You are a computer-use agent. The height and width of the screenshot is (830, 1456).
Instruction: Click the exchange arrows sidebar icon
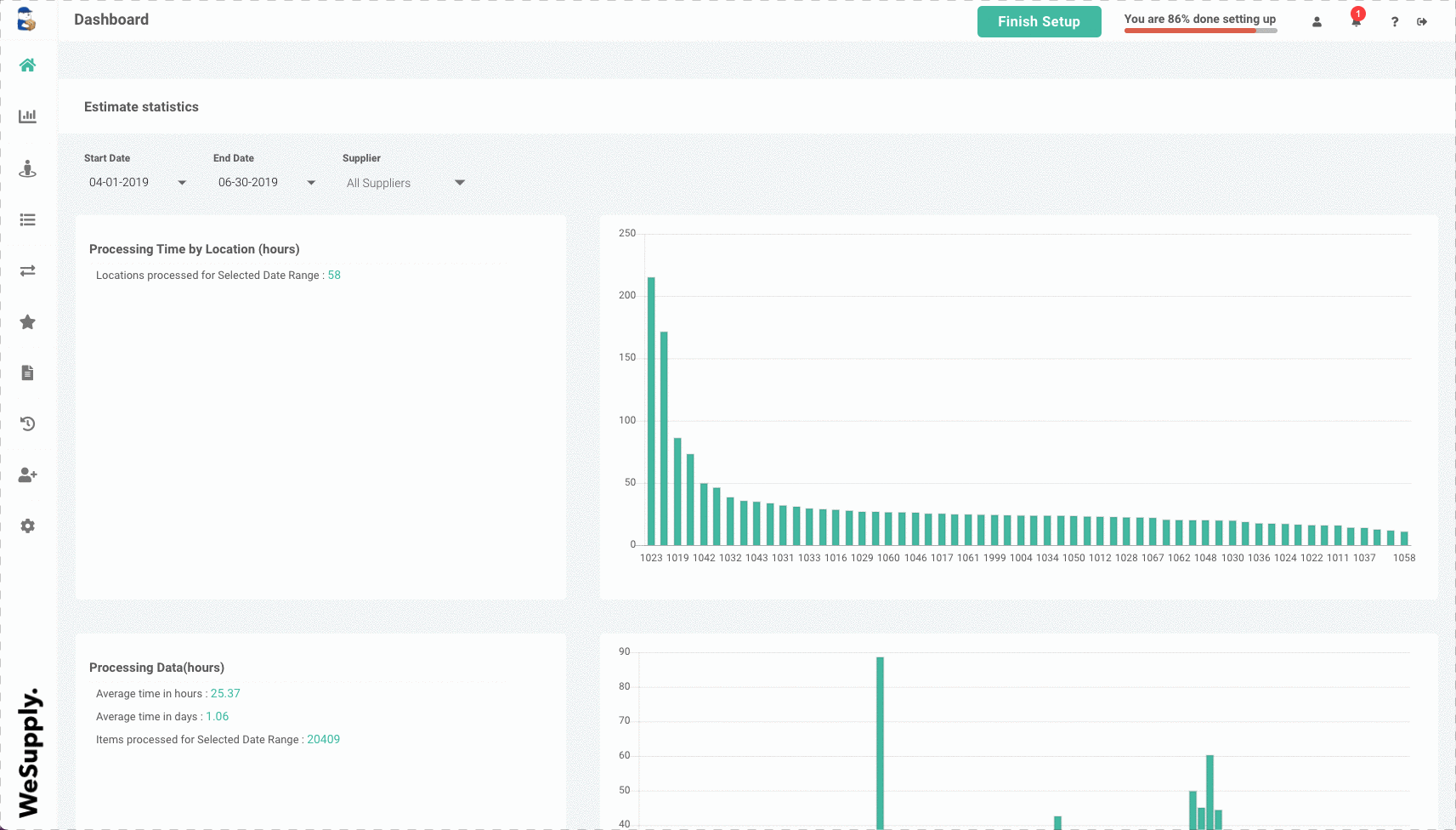27,270
